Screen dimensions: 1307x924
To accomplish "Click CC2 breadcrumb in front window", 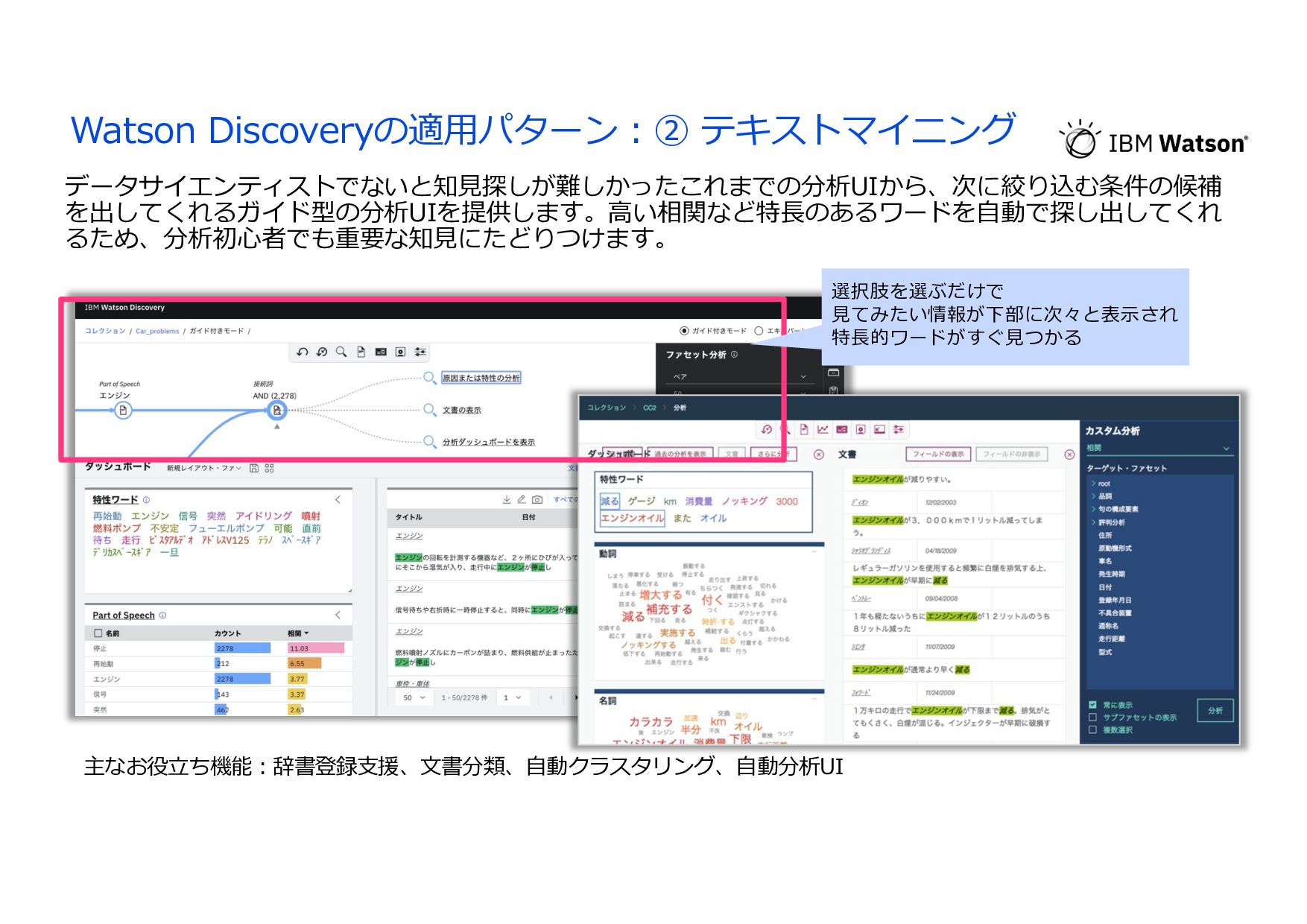I will pyautogui.click(x=650, y=408).
